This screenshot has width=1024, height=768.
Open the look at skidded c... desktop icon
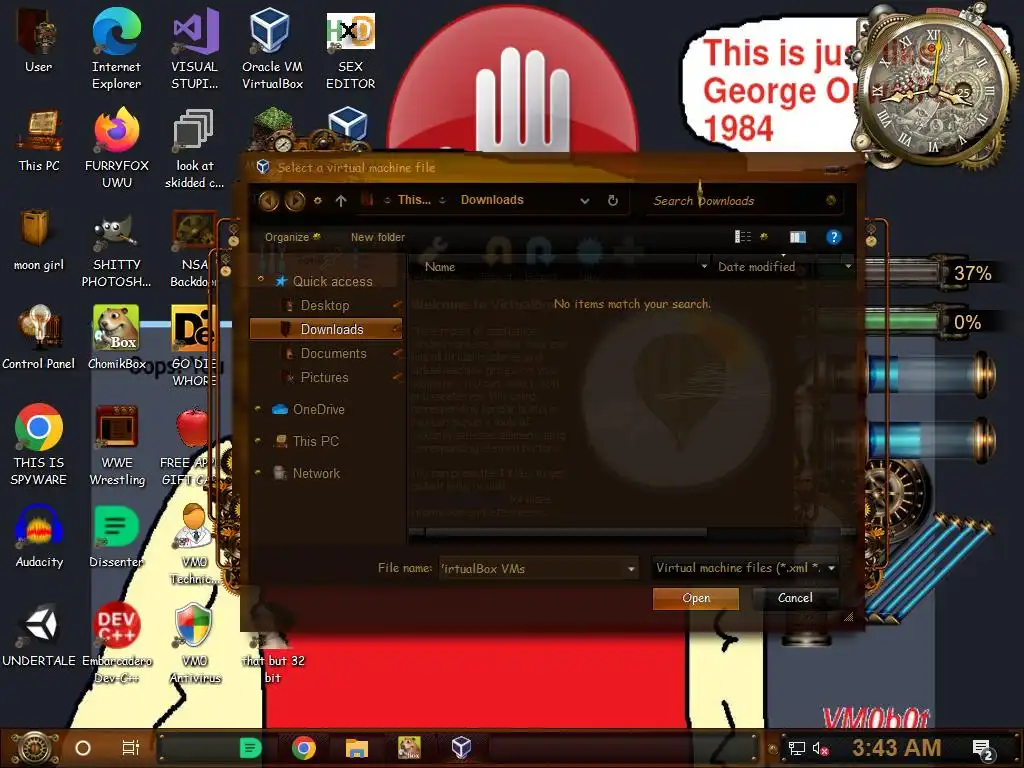[x=194, y=148]
